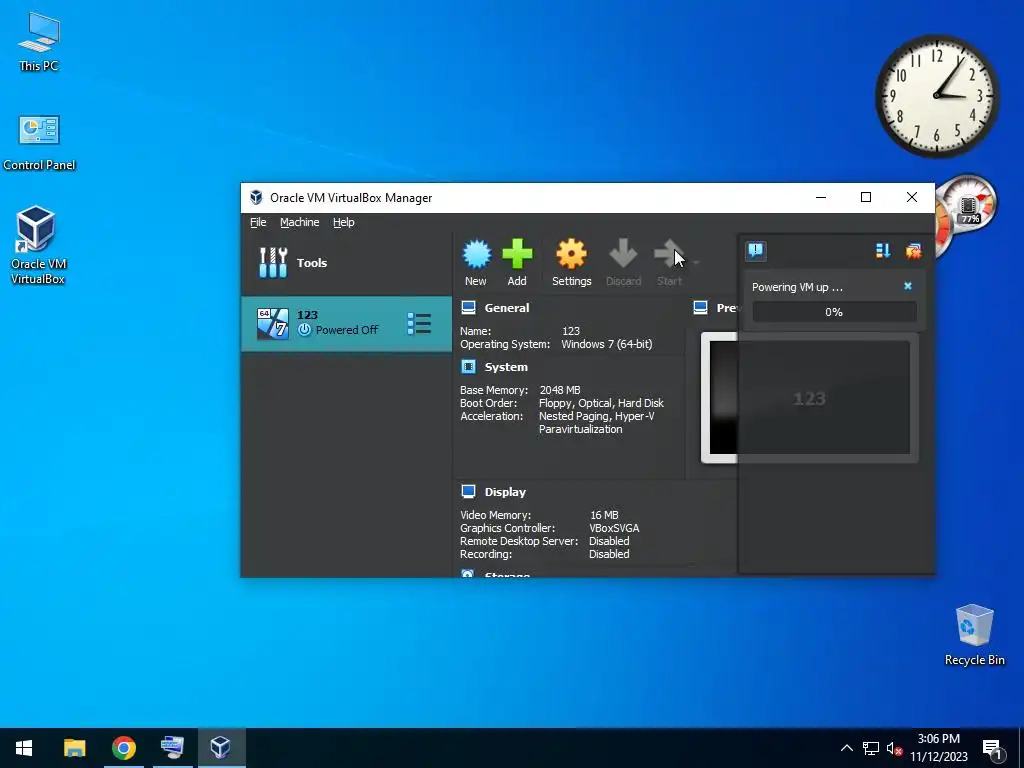Screen dimensions: 1024x768
Task: Click the remove finished notifications icon
Action: click(x=913, y=251)
